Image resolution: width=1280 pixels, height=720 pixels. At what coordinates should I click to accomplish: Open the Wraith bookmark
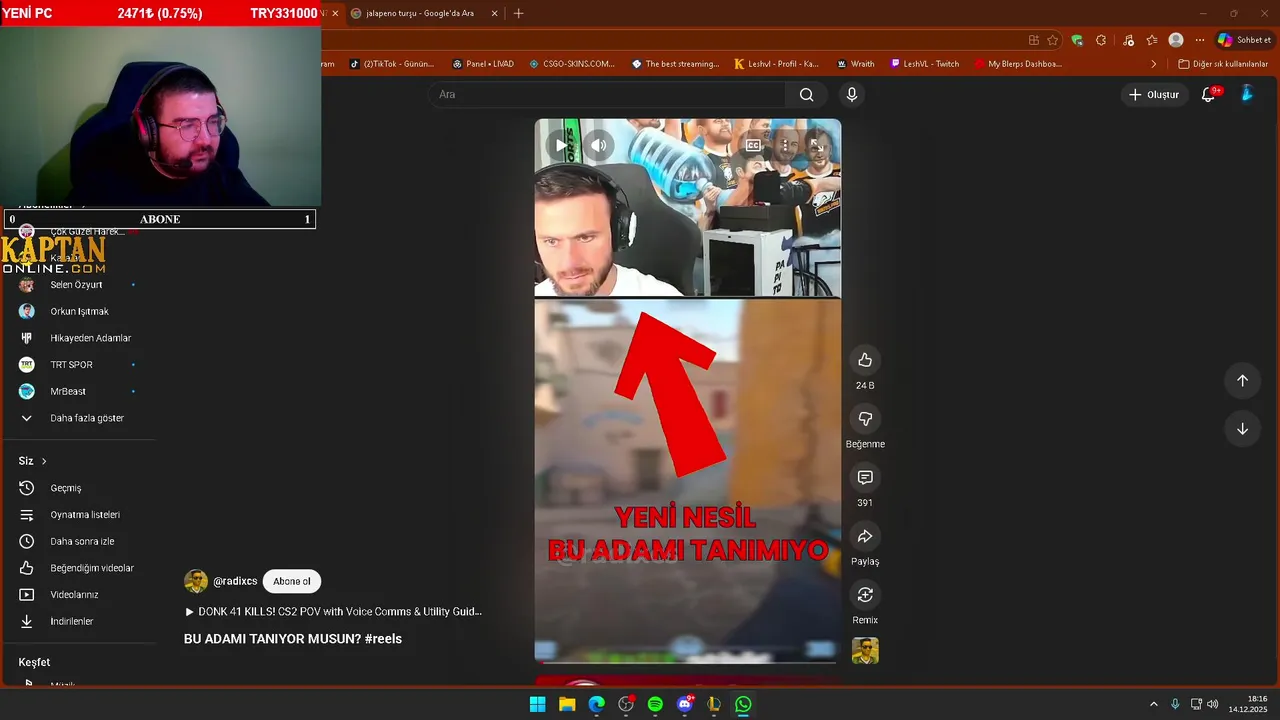click(856, 64)
